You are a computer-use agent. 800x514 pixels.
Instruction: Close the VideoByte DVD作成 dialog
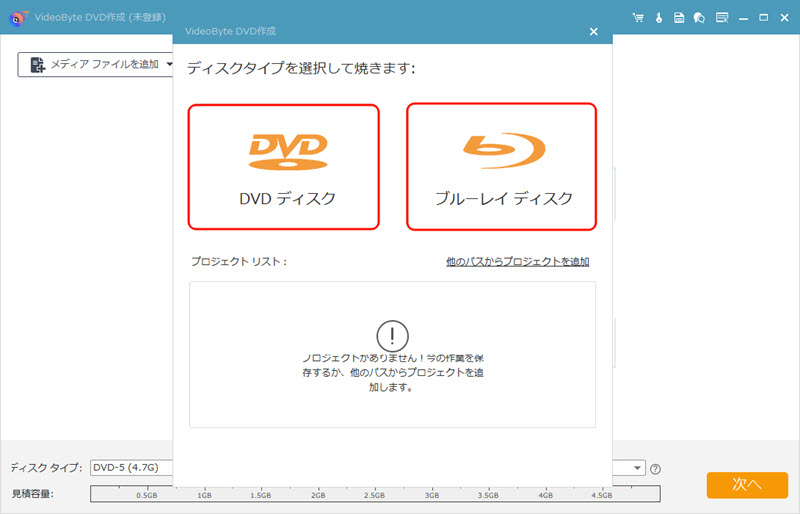[593, 32]
